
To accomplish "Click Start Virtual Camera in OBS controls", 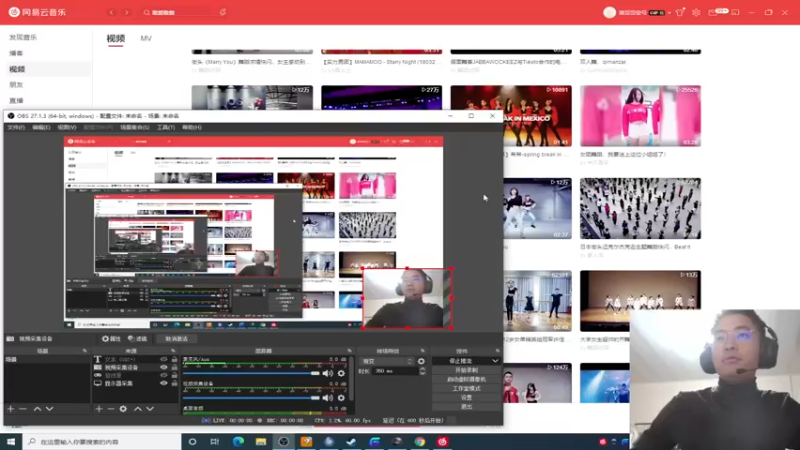I will pyautogui.click(x=466, y=379).
